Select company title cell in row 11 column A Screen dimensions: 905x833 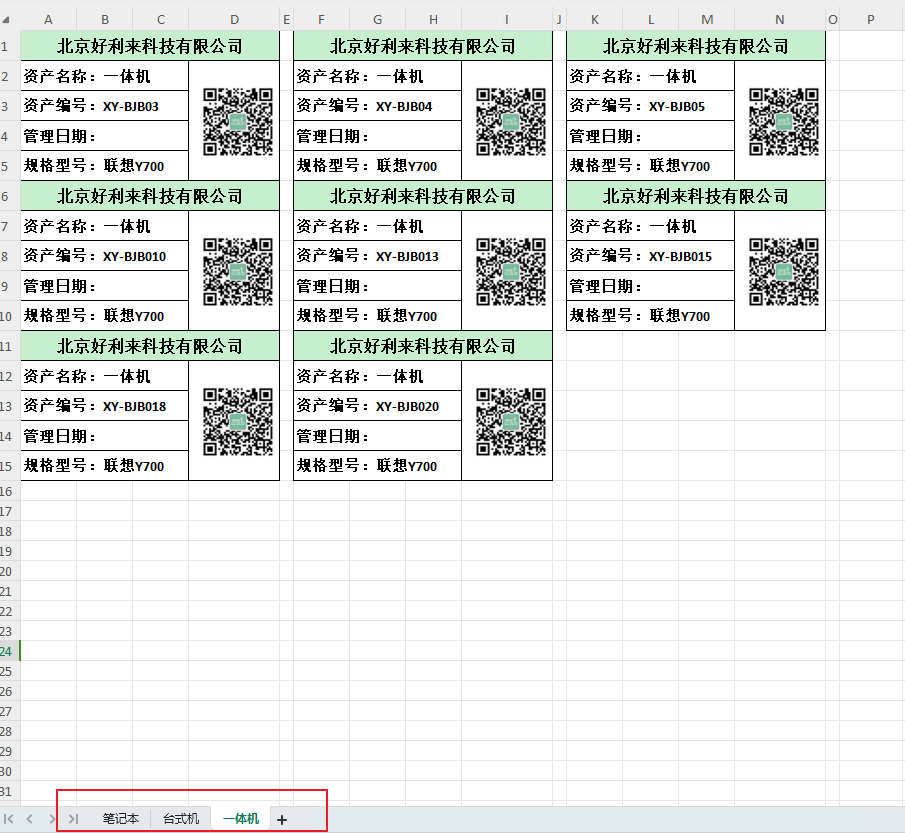150,346
